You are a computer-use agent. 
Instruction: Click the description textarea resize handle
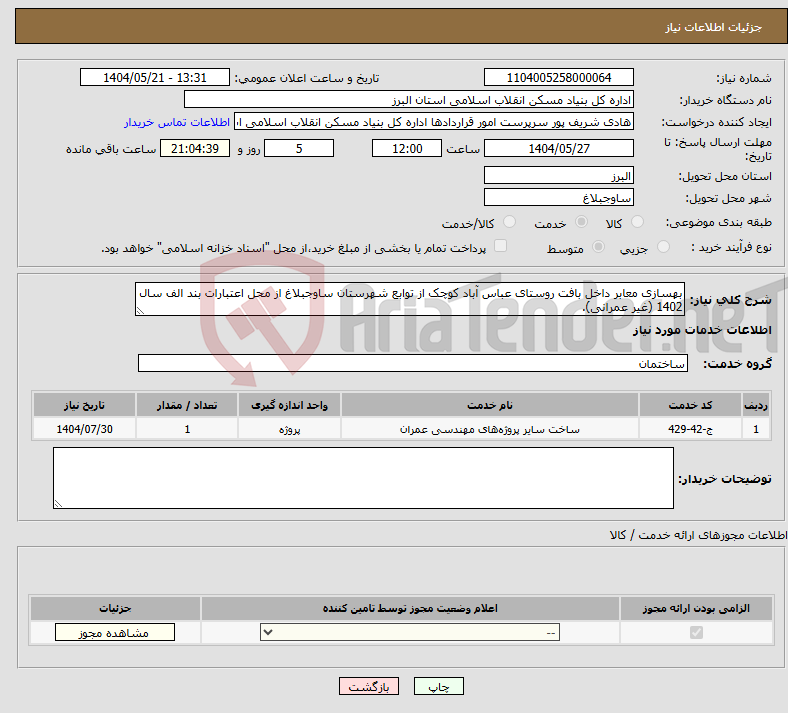click(x=140, y=311)
